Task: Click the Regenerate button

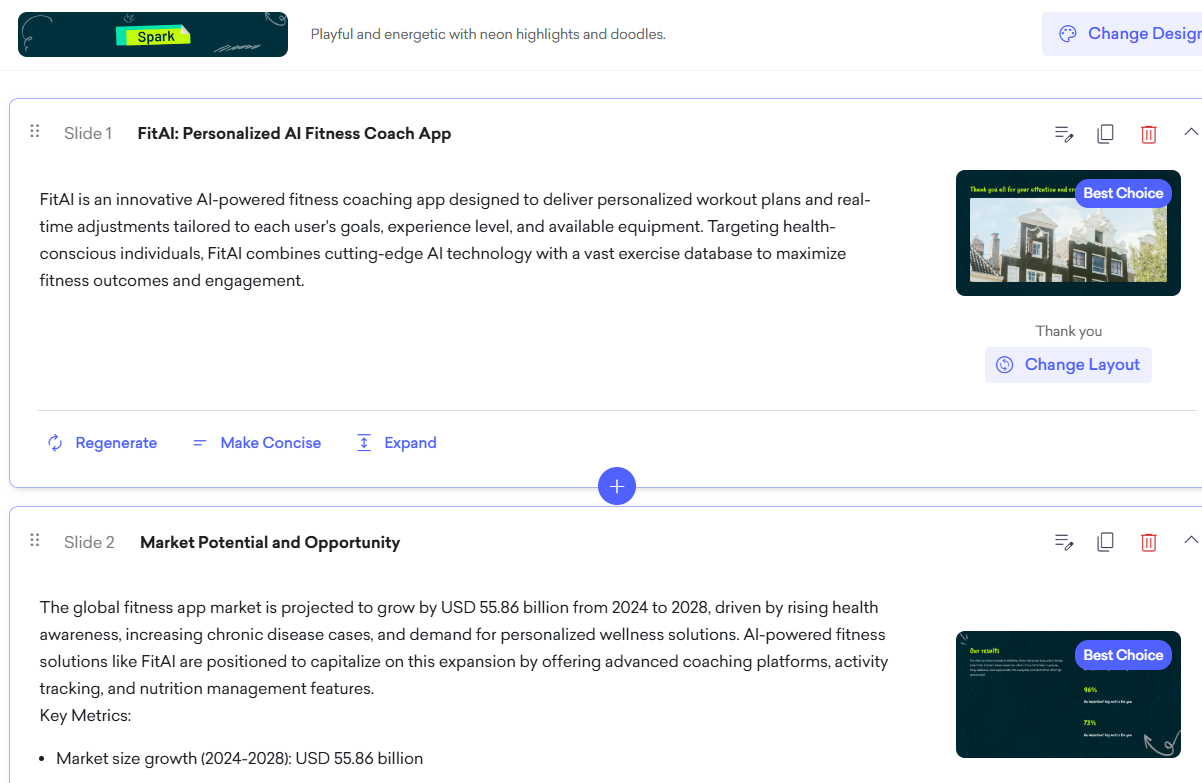Action: pyautogui.click(x=102, y=443)
